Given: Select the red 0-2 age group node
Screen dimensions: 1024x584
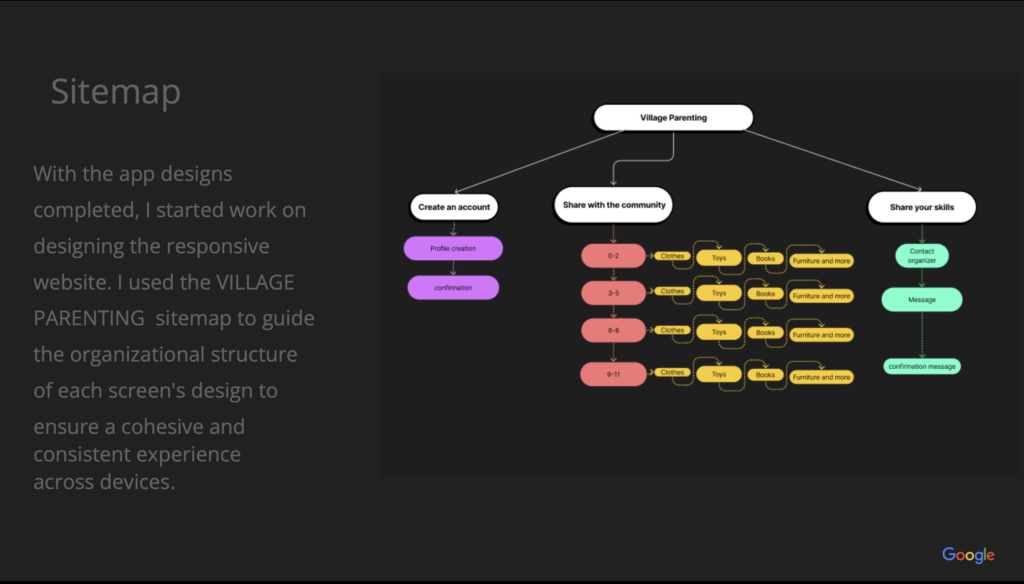Looking at the screenshot, I should (x=613, y=257).
